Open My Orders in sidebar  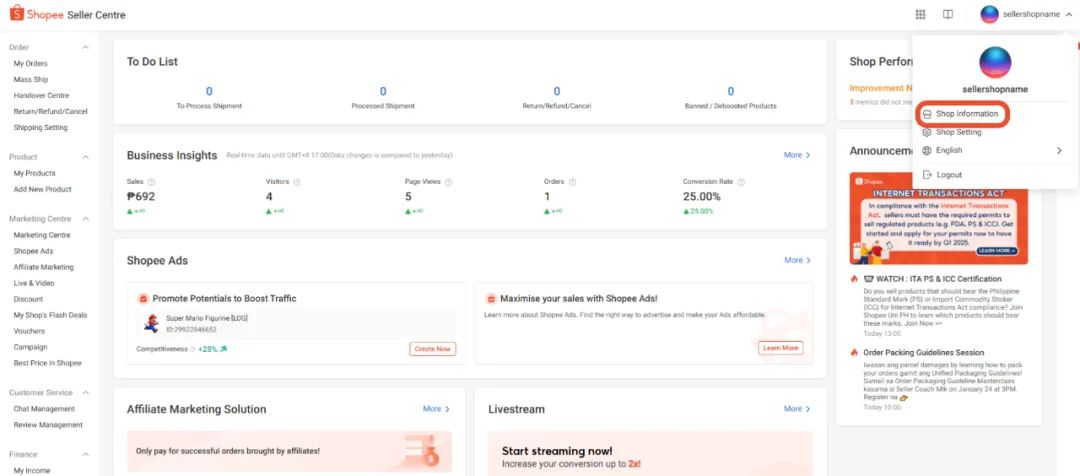click(30, 63)
